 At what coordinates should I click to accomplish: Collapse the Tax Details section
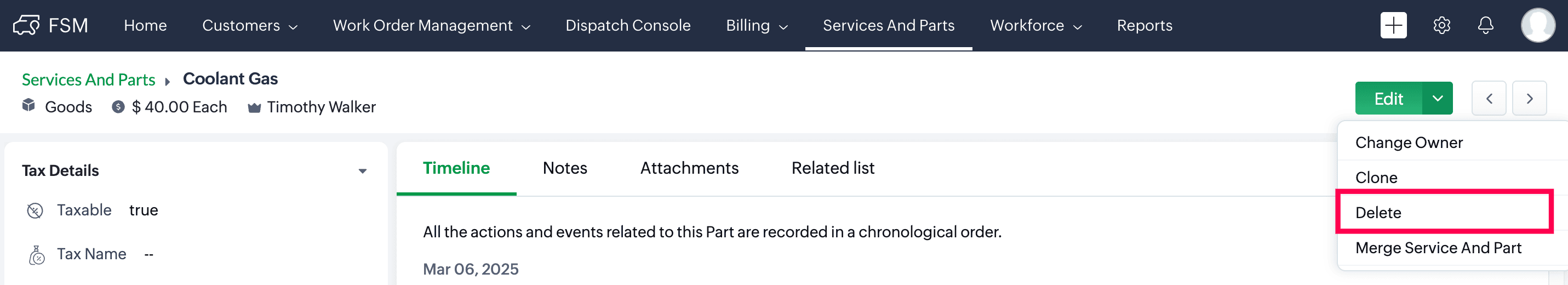click(x=362, y=171)
